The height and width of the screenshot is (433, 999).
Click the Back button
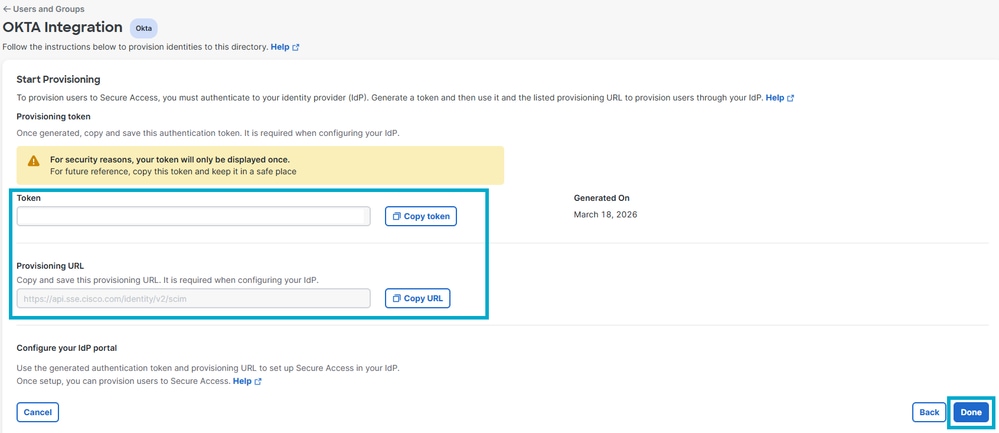click(x=929, y=412)
